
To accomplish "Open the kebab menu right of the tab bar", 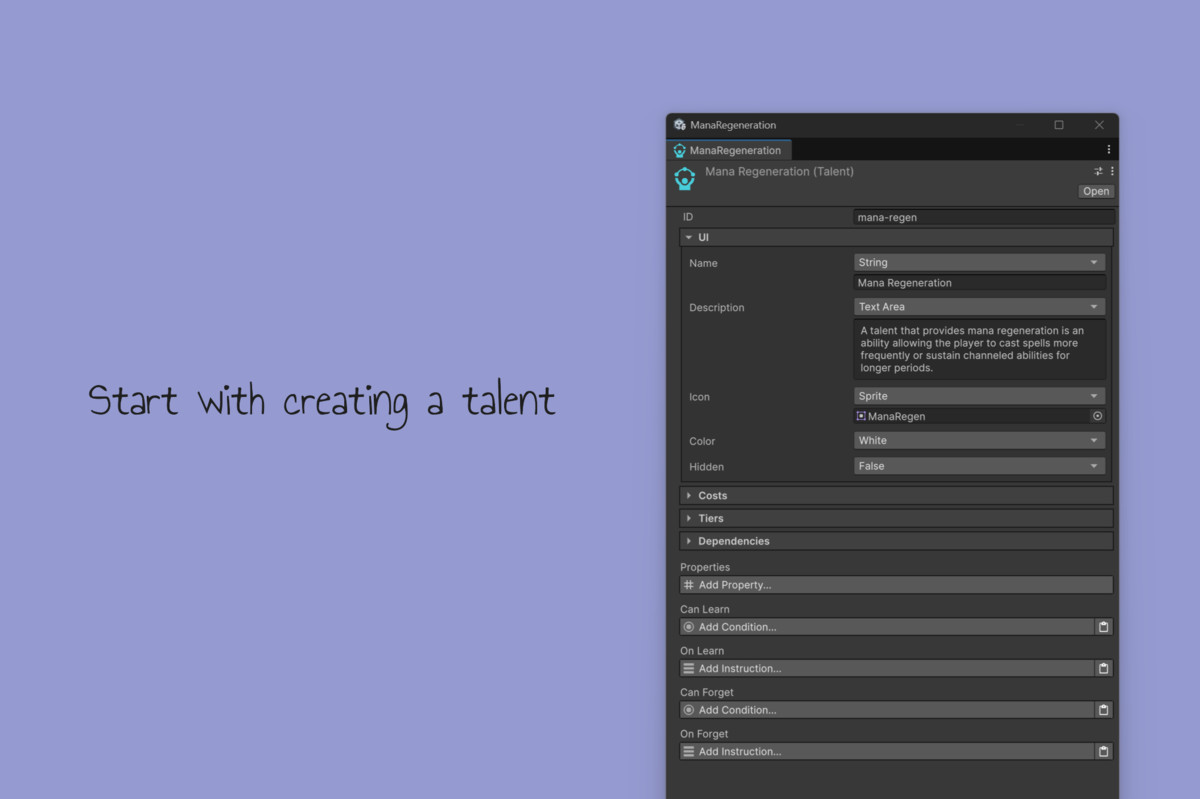I will pos(1108,148).
